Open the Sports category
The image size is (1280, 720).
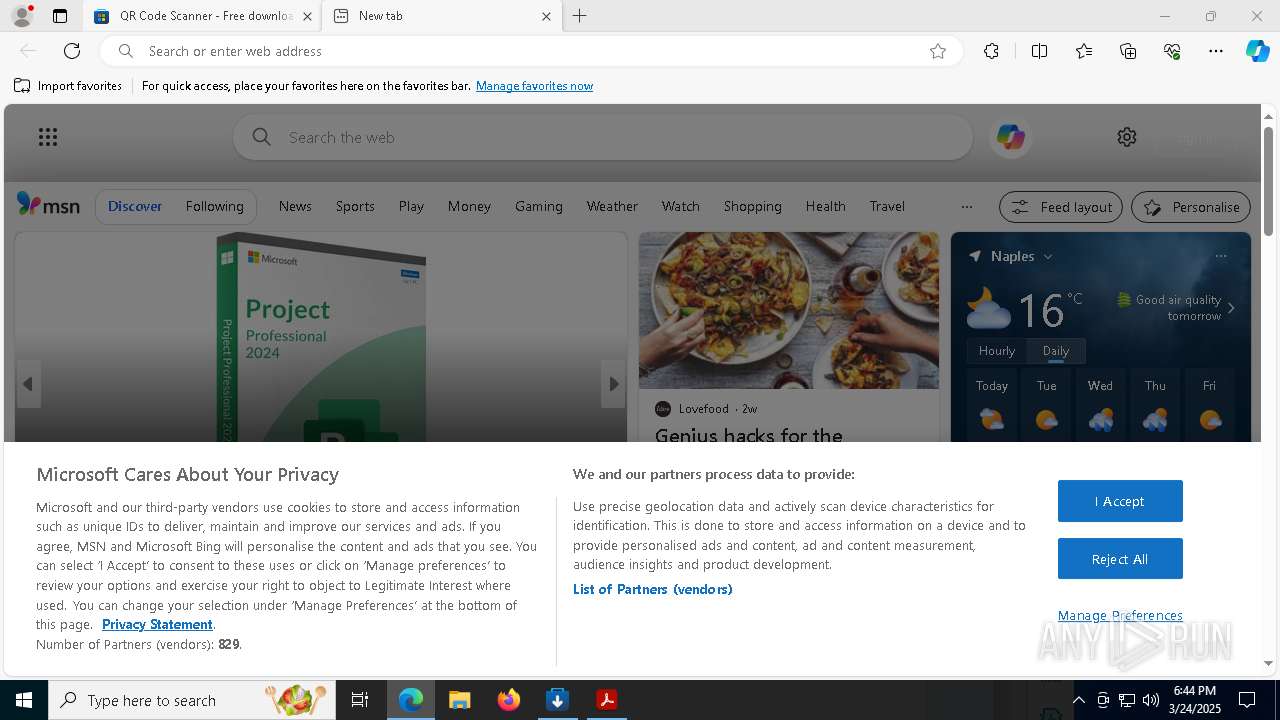(x=355, y=206)
